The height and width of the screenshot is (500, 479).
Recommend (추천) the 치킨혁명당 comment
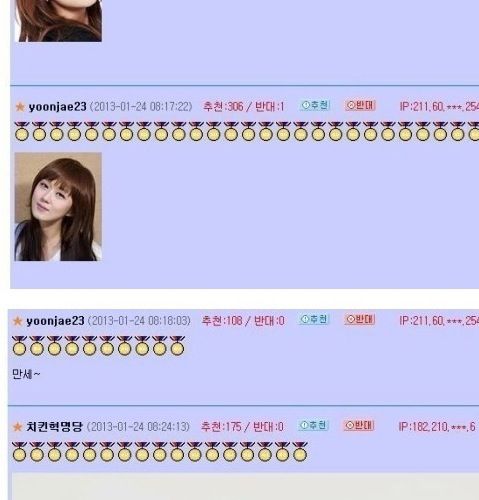pyautogui.click(x=313, y=425)
